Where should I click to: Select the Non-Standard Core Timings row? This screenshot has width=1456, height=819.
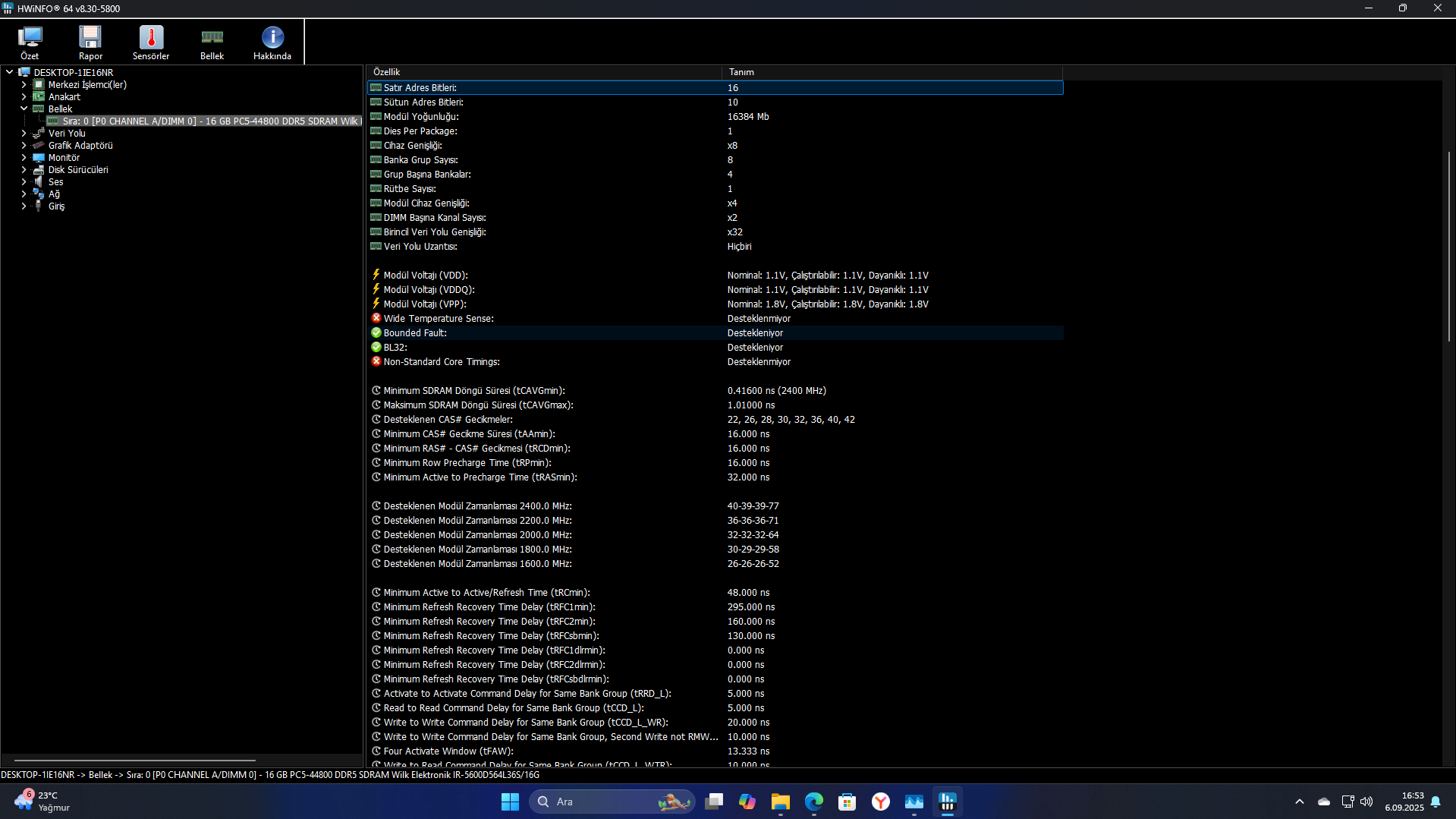pyautogui.click(x=715, y=361)
